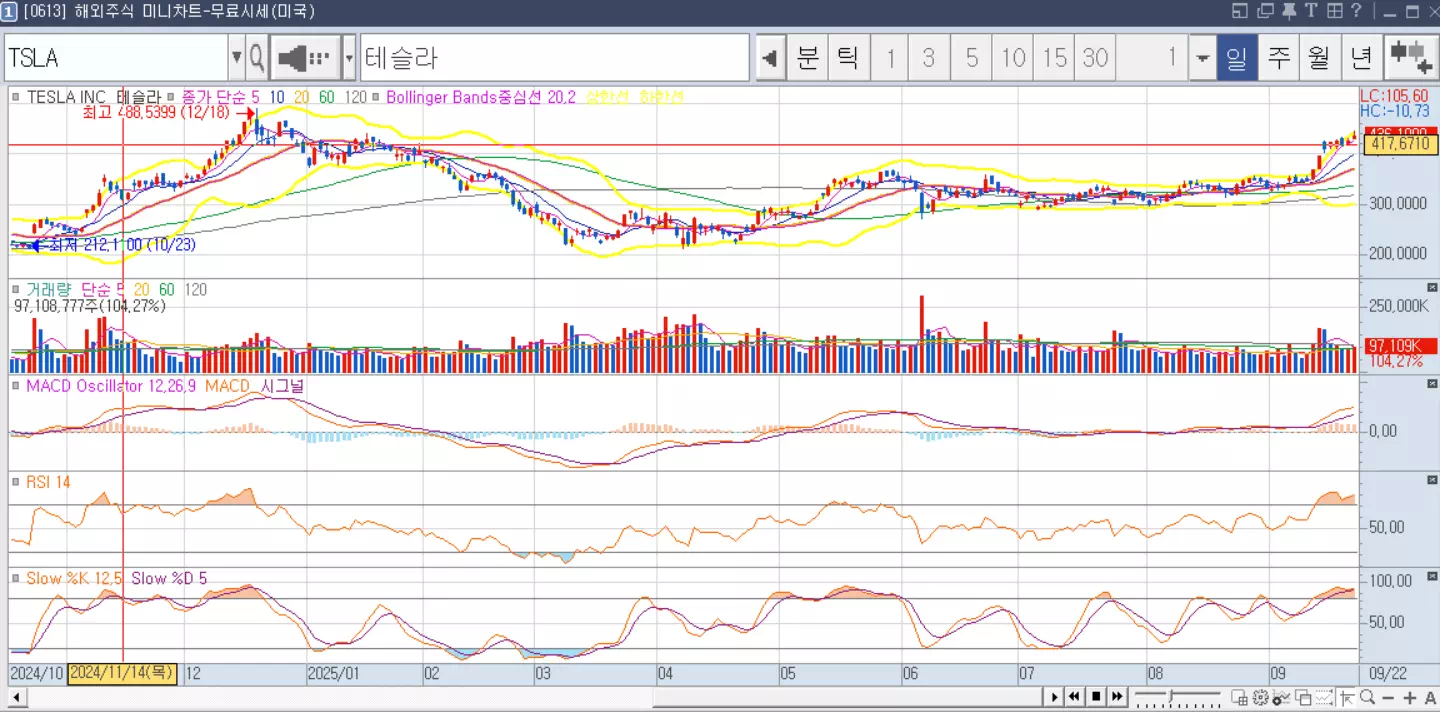Click the horizontal chart scrollbar track
The height and width of the screenshot is (712, 1440).
click(533, 697)
